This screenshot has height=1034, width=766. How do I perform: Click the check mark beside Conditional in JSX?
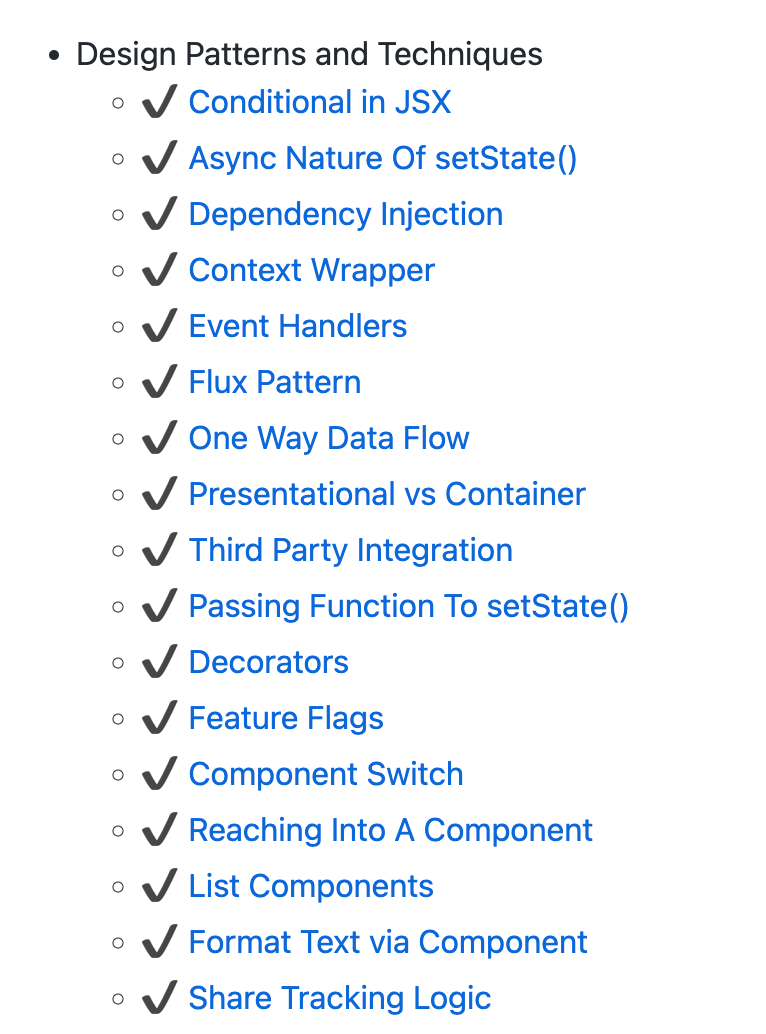pyautogui.click(x=159, y=102)
